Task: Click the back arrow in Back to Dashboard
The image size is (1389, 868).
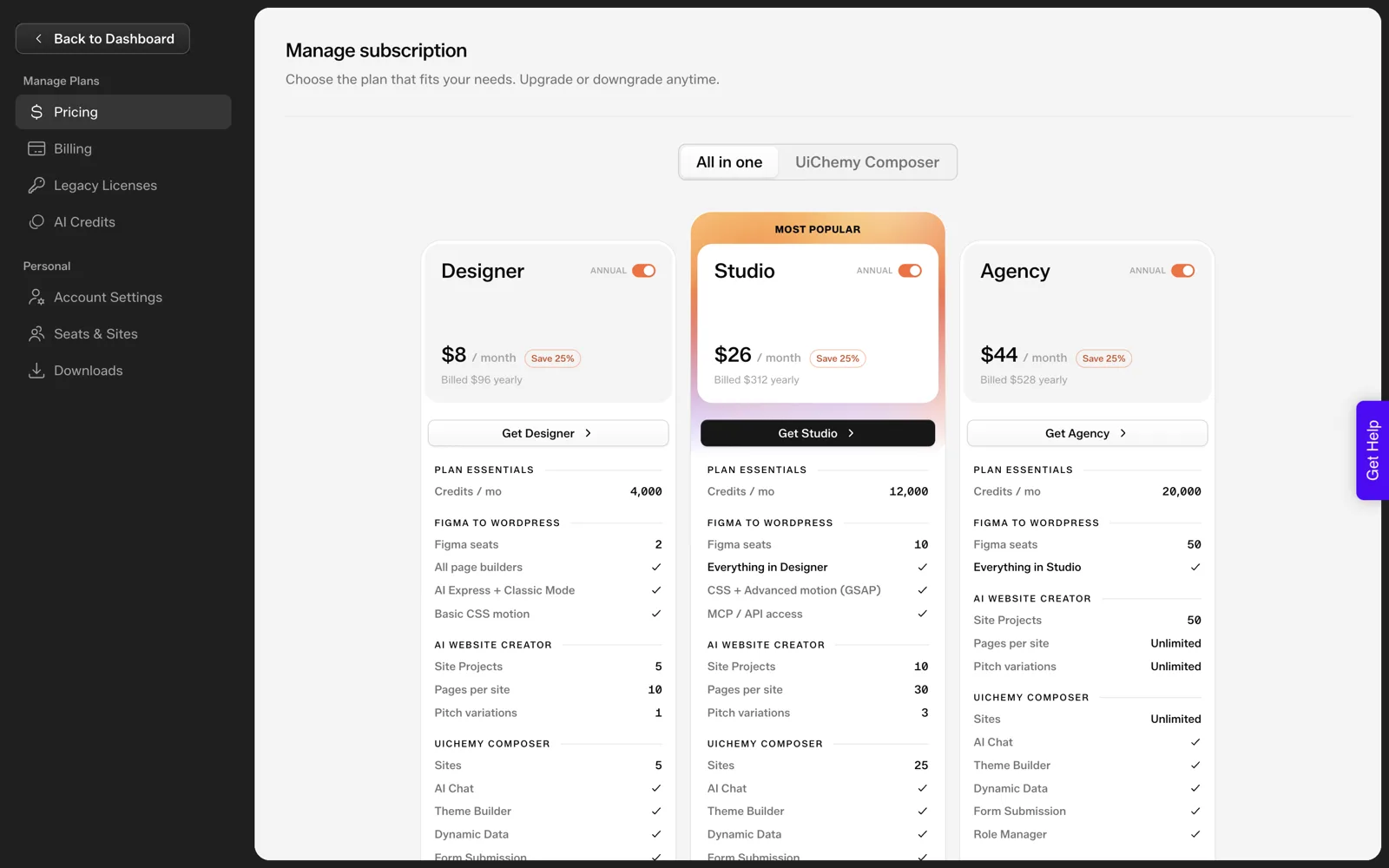Action: 38,38
